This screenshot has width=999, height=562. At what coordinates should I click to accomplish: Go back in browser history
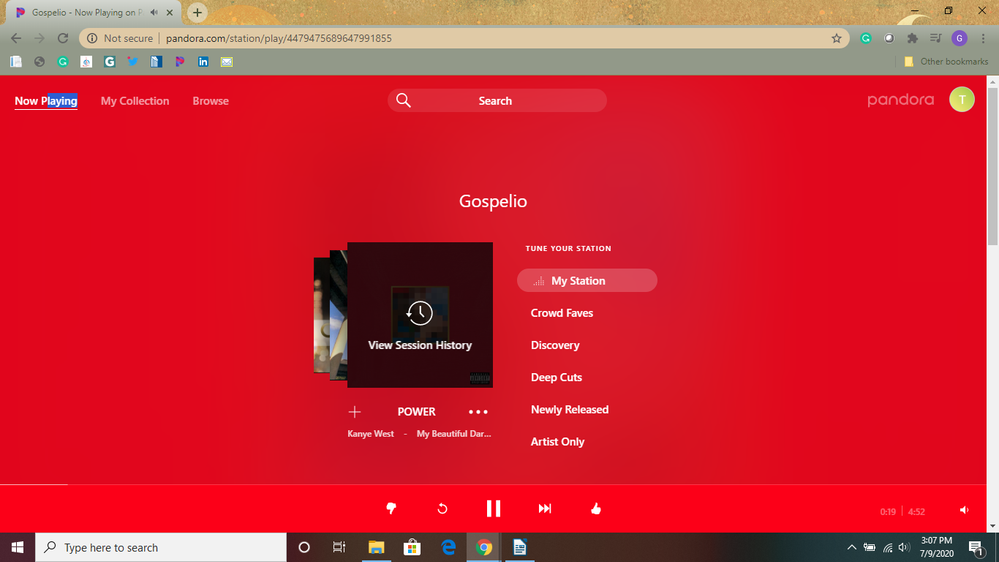tap(16, 38)
